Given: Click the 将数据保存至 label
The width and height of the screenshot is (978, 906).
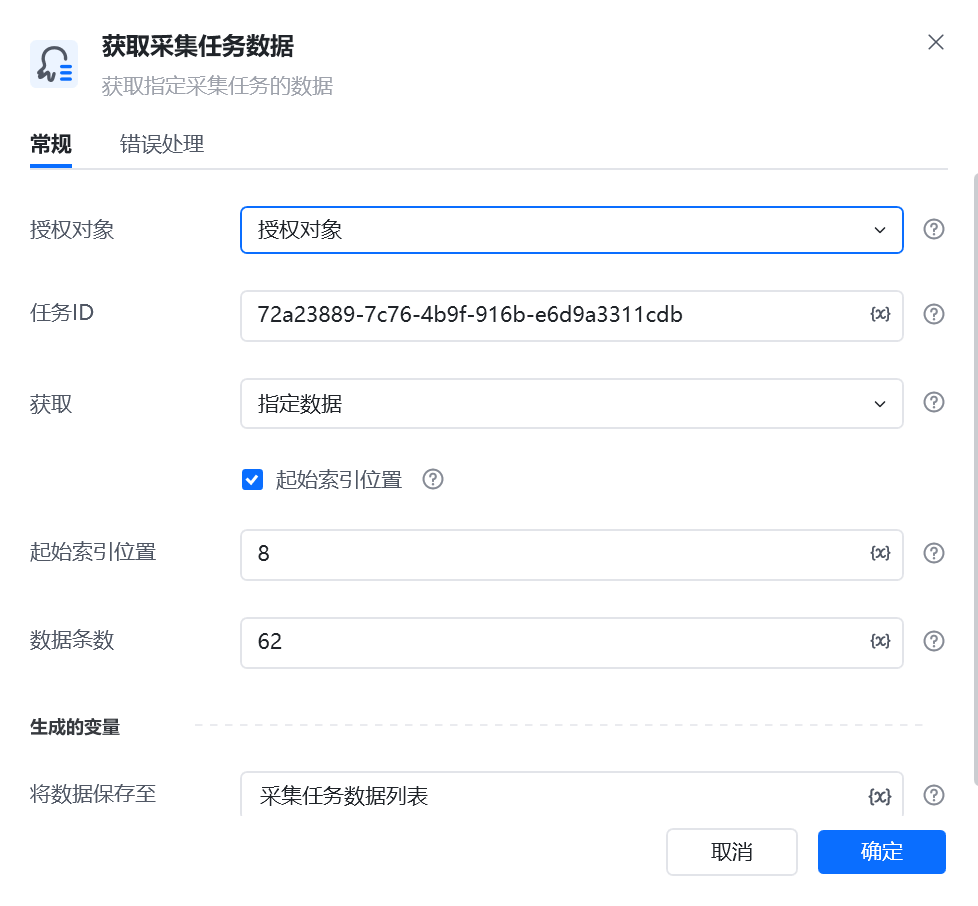Looking at the screenshot, I should click(93, 794).
